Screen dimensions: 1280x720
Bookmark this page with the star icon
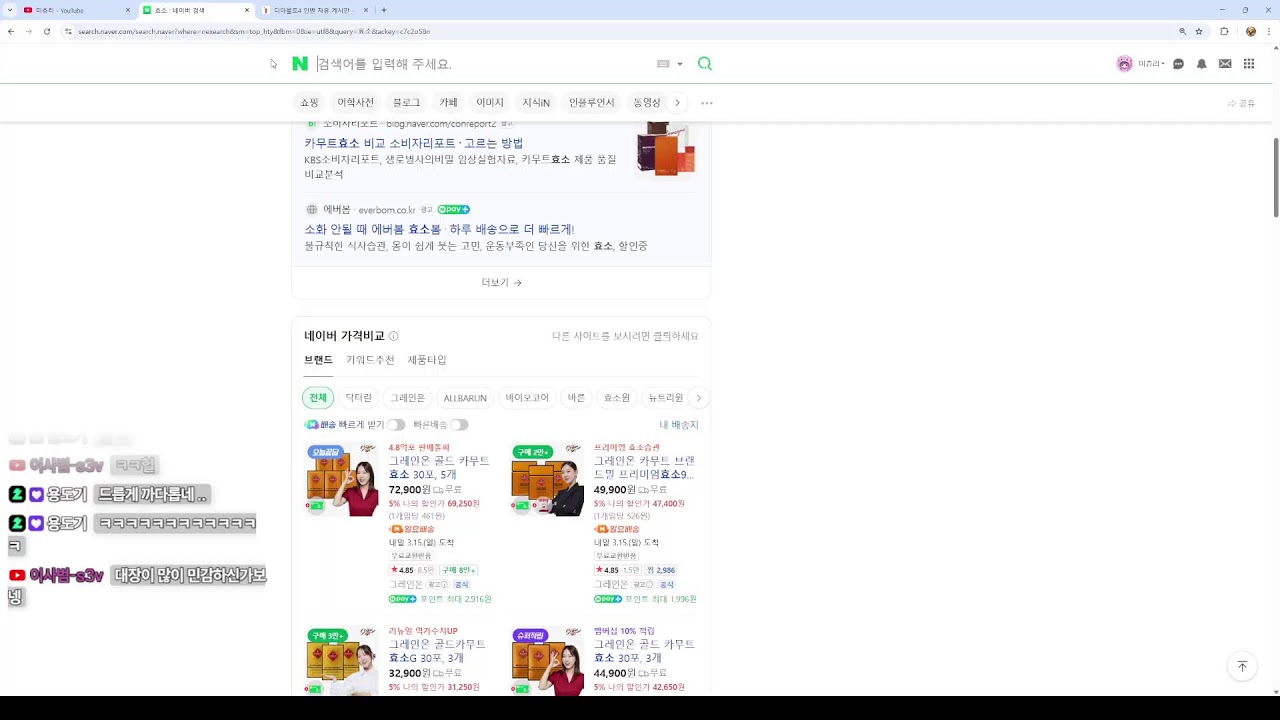(x=1199, y=31)
